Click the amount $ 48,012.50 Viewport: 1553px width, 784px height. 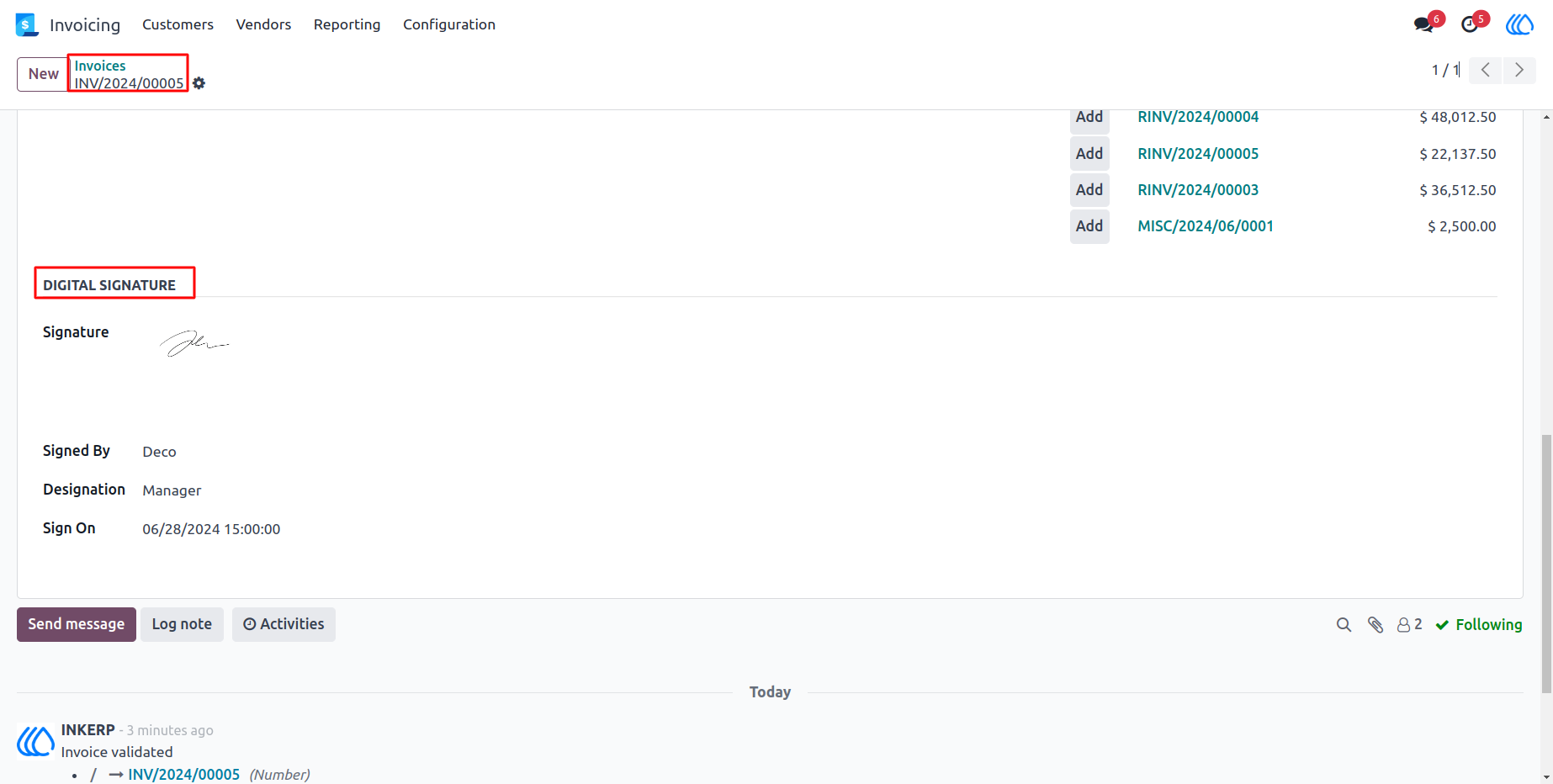coord(1458,117)
